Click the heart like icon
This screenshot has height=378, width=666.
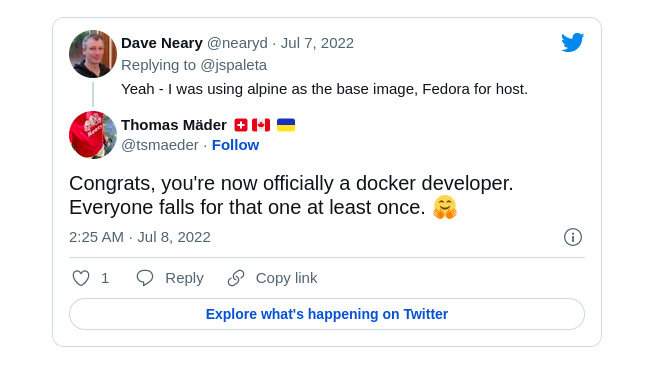pyautogui.click(x=81, y=278)
